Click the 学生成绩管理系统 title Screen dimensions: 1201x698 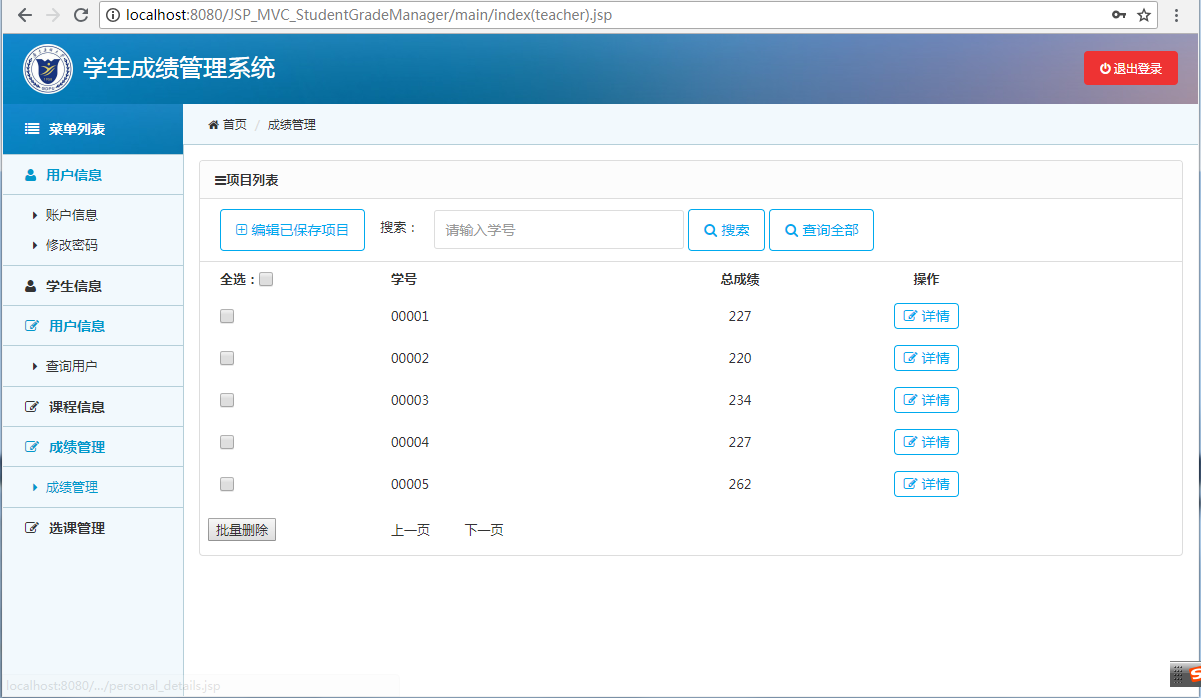[179, 68]
